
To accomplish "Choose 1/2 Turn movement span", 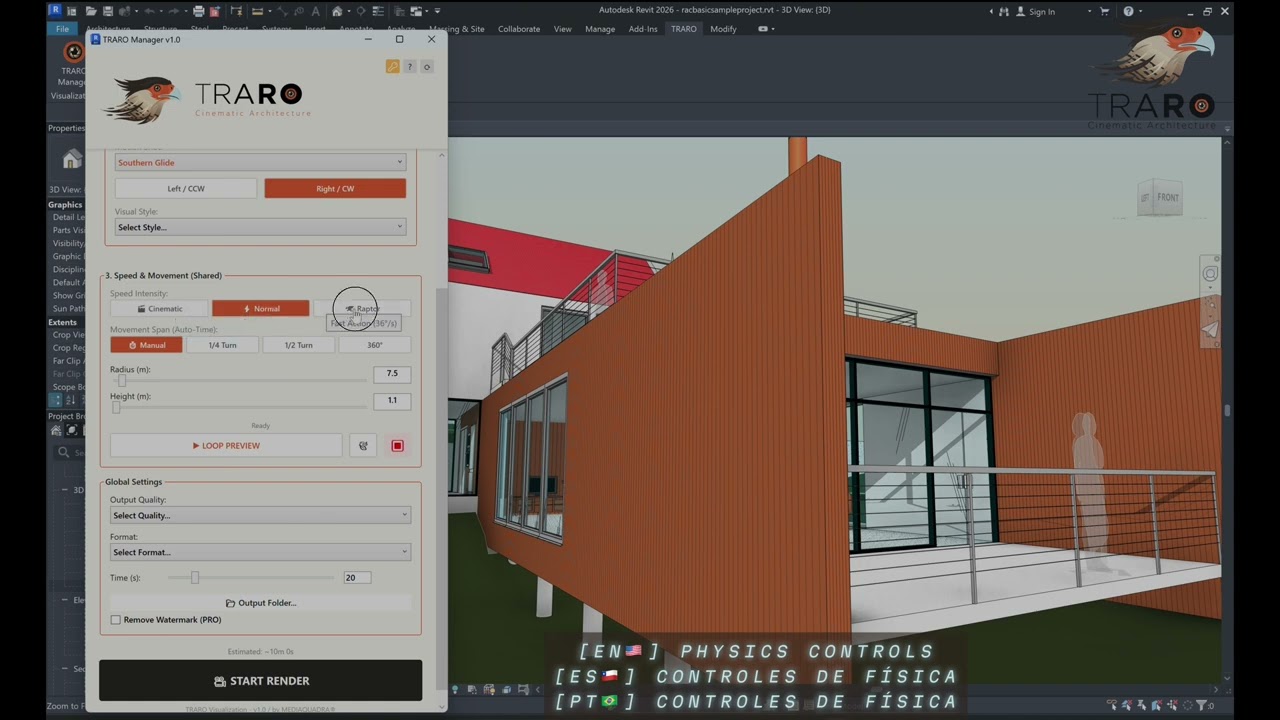I will point(298,345).
